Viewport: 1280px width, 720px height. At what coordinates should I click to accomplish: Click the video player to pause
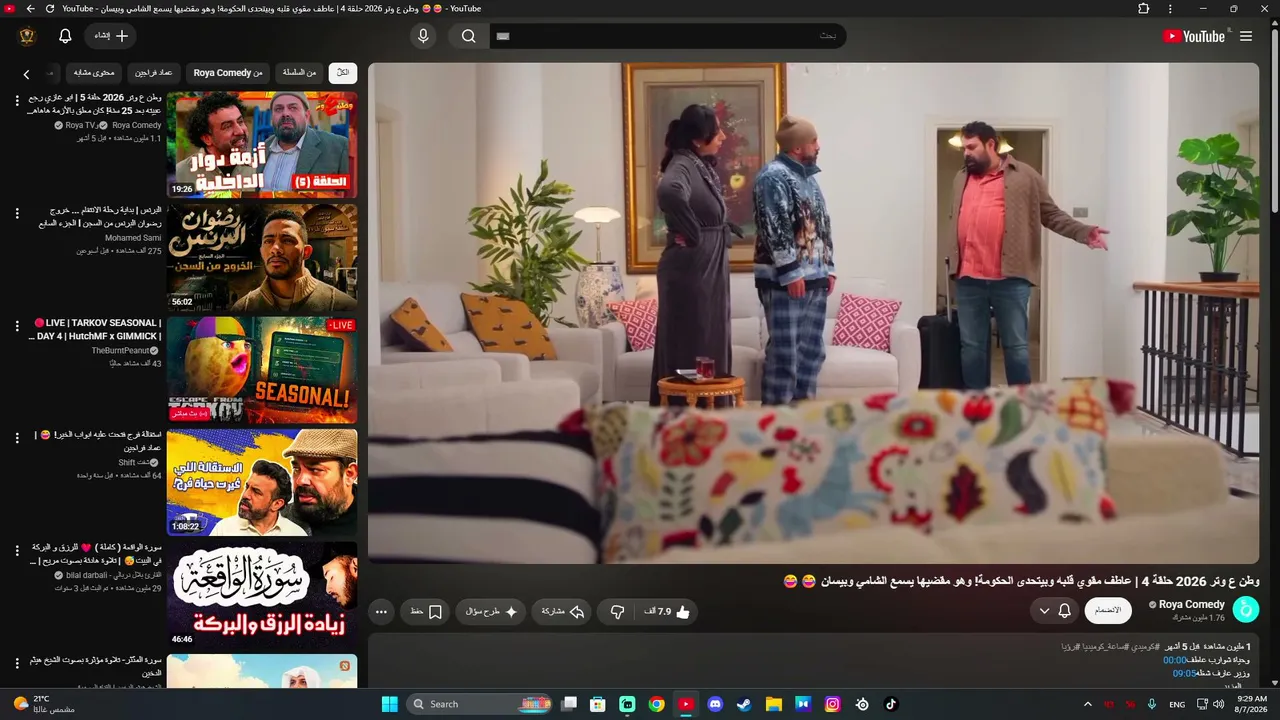814,313
